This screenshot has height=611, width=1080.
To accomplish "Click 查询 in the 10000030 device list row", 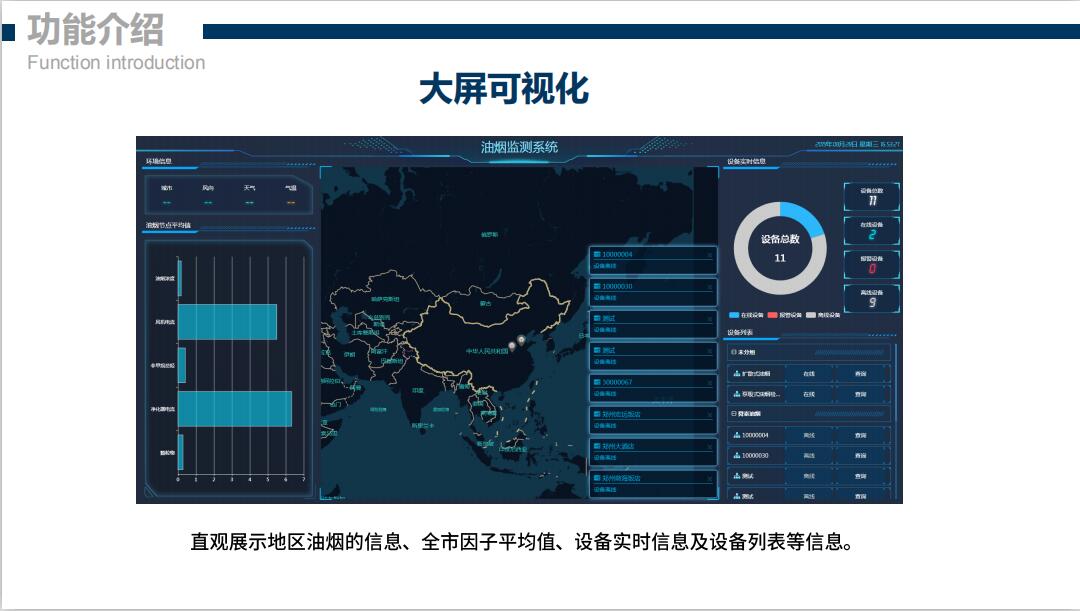I will pyautogui.click(x=860, y=455).
